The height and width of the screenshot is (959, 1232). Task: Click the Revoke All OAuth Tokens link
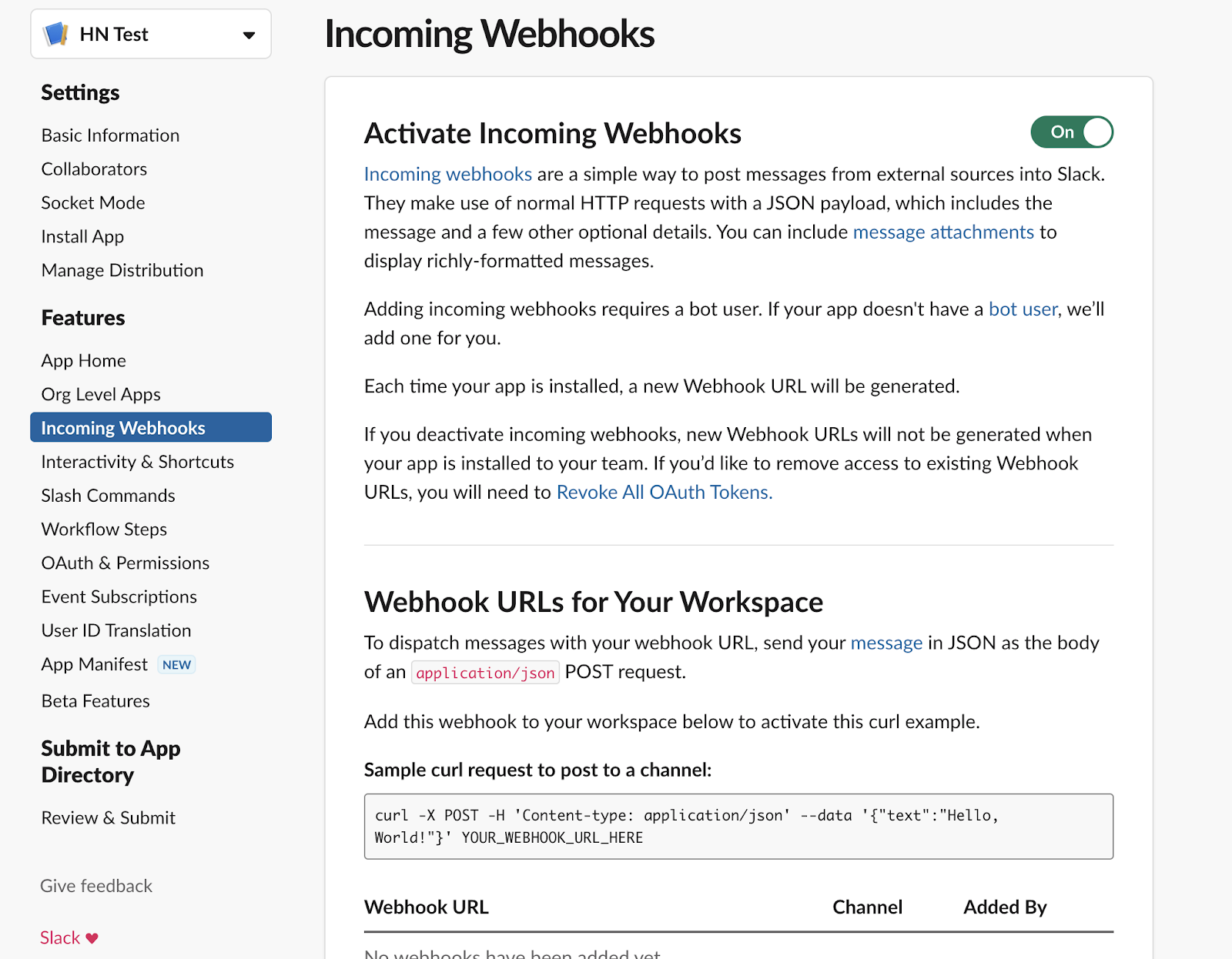664,492
